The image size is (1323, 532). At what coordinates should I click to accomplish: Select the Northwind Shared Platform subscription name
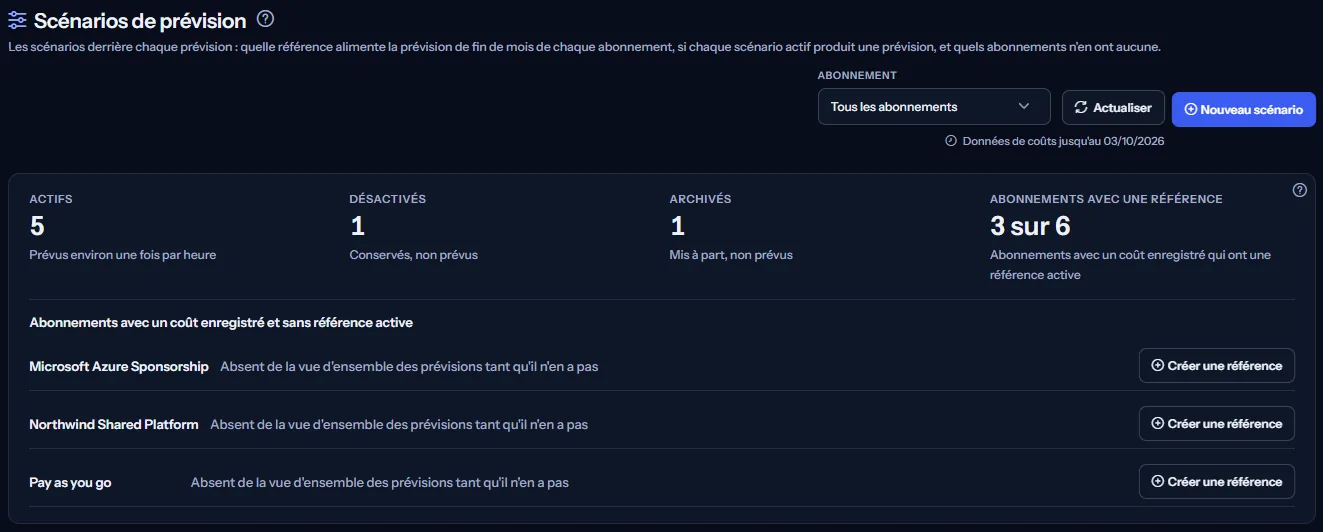[114, 425]
